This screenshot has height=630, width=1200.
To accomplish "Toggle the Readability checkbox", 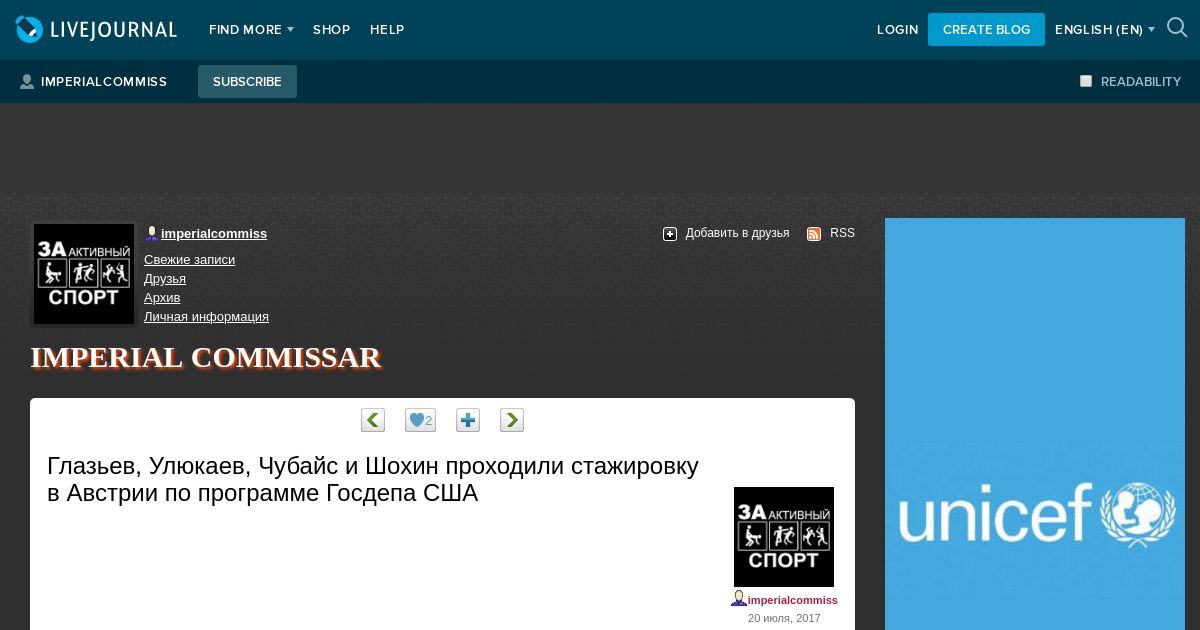I will 1086,81.
